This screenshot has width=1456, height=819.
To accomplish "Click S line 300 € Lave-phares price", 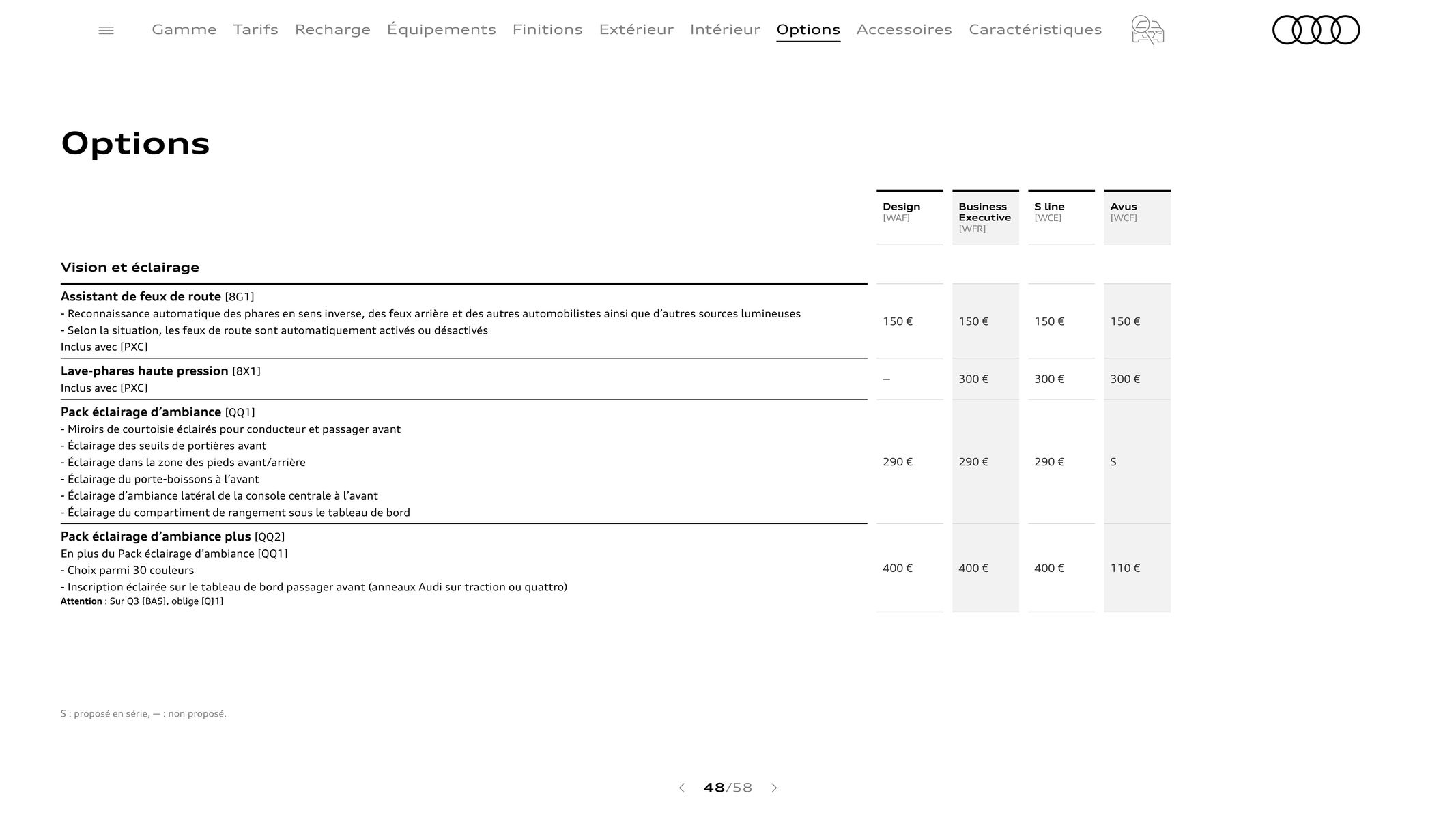I will (1049, 379).
